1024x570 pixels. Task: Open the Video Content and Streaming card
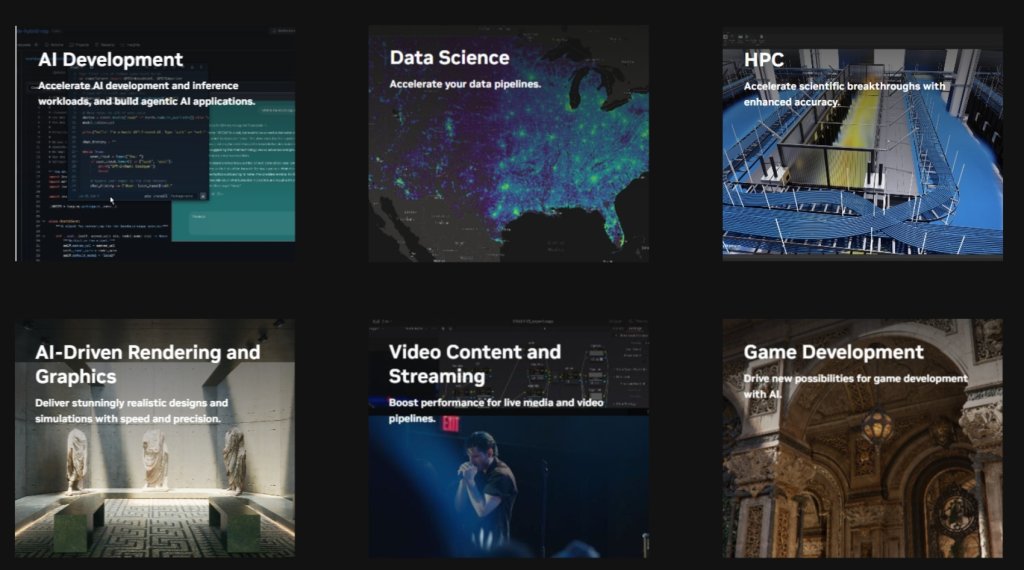tap(509, 438)
